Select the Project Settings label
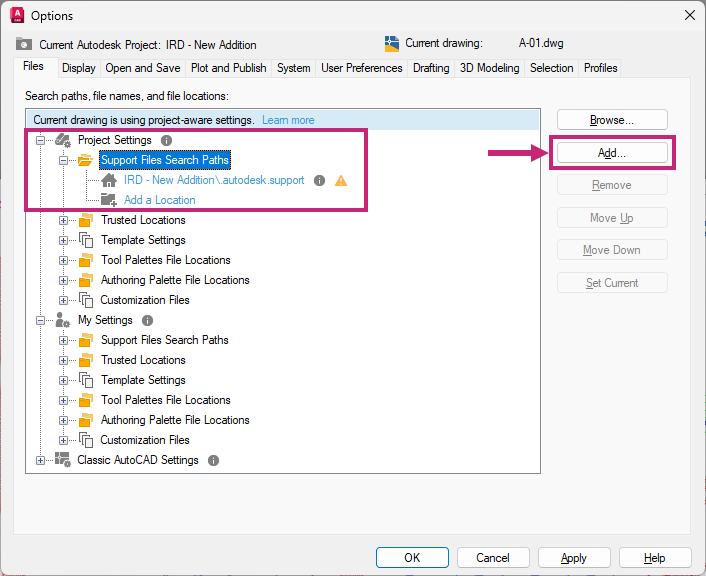Screen dimensions: 706x576 point(114,140)
